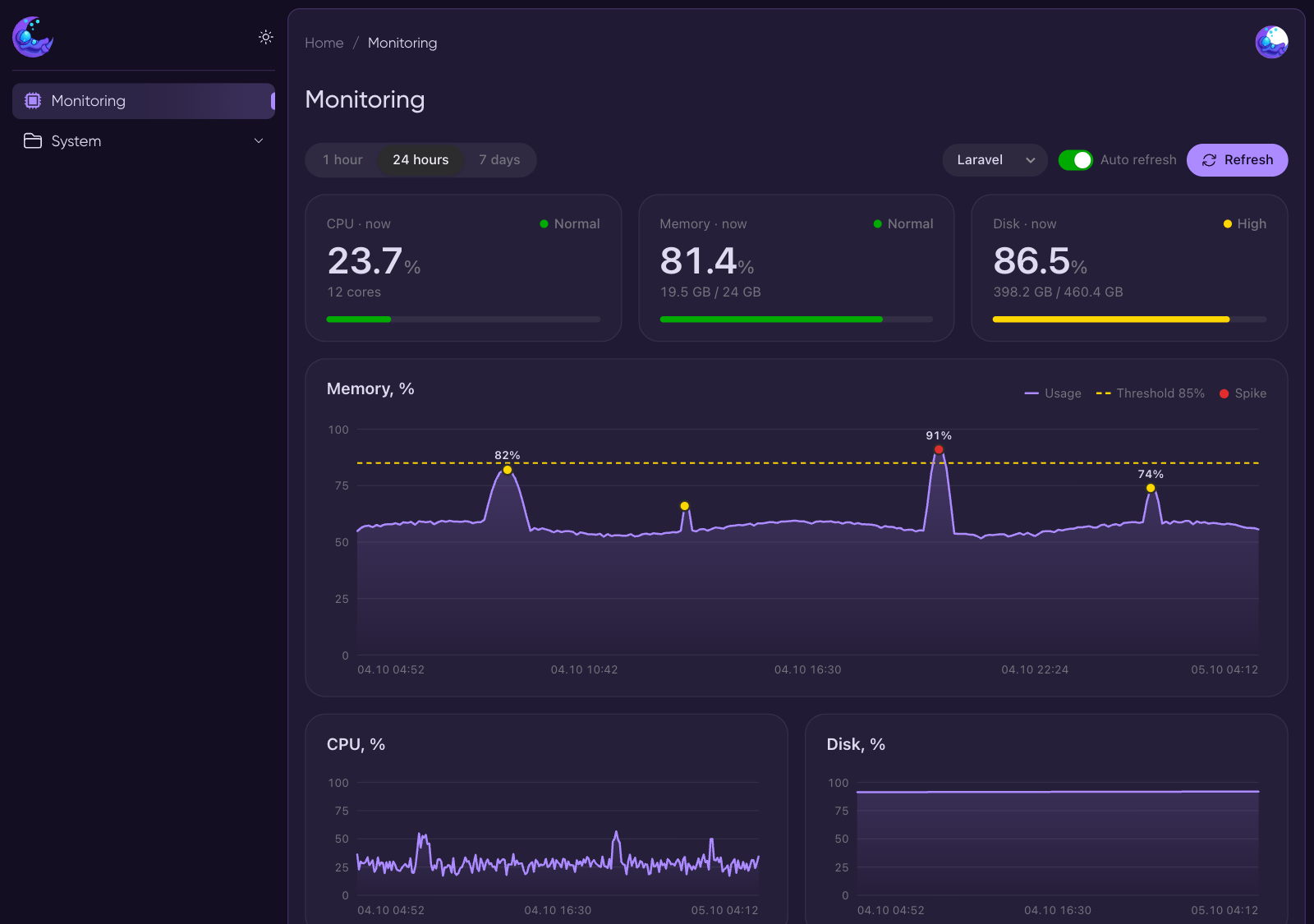Click the 74% peak marker
The height and width of the screenshot is (924, 1314).
coord(1151,488)
